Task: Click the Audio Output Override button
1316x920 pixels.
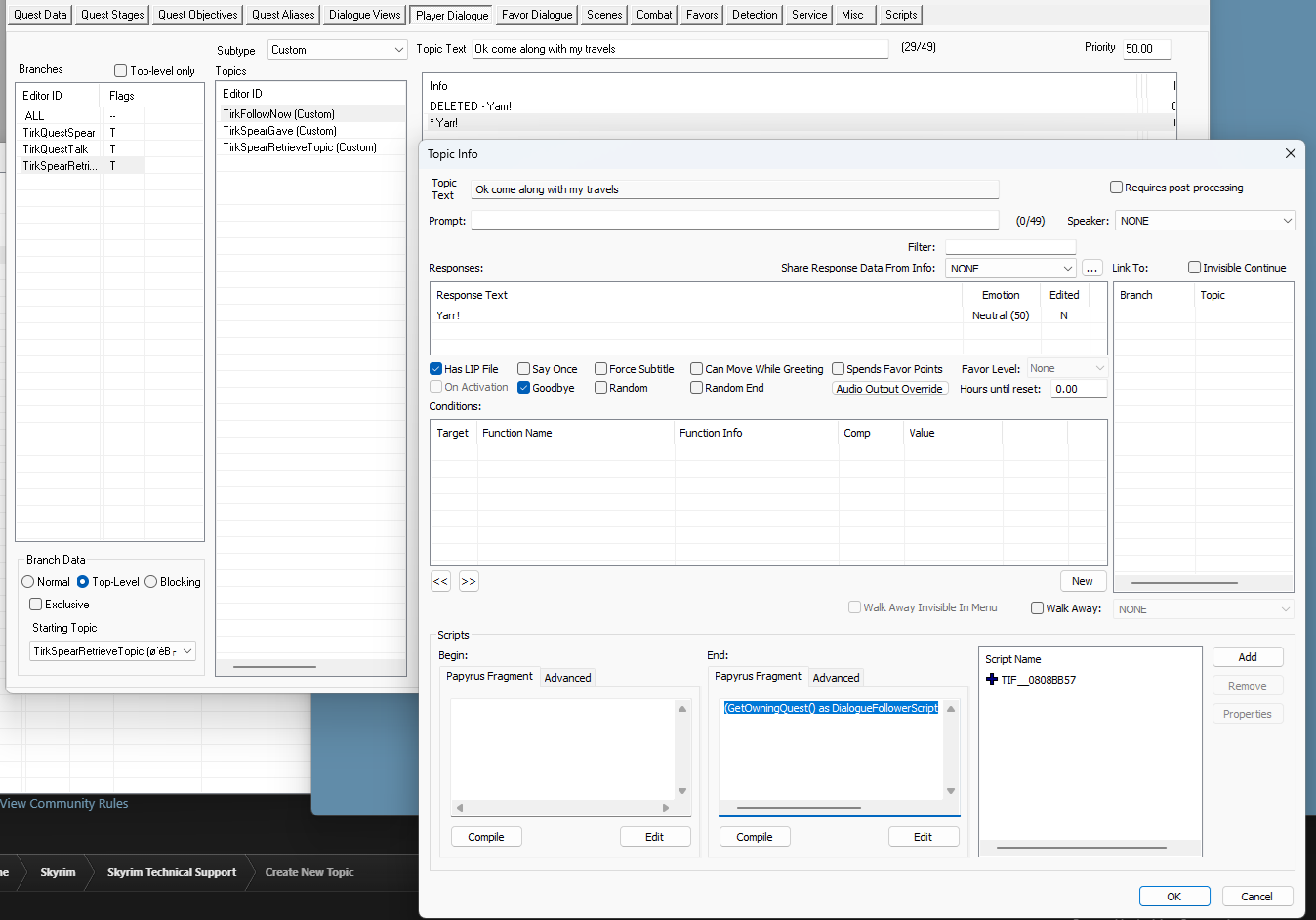Action: click(x=889, y=388)
